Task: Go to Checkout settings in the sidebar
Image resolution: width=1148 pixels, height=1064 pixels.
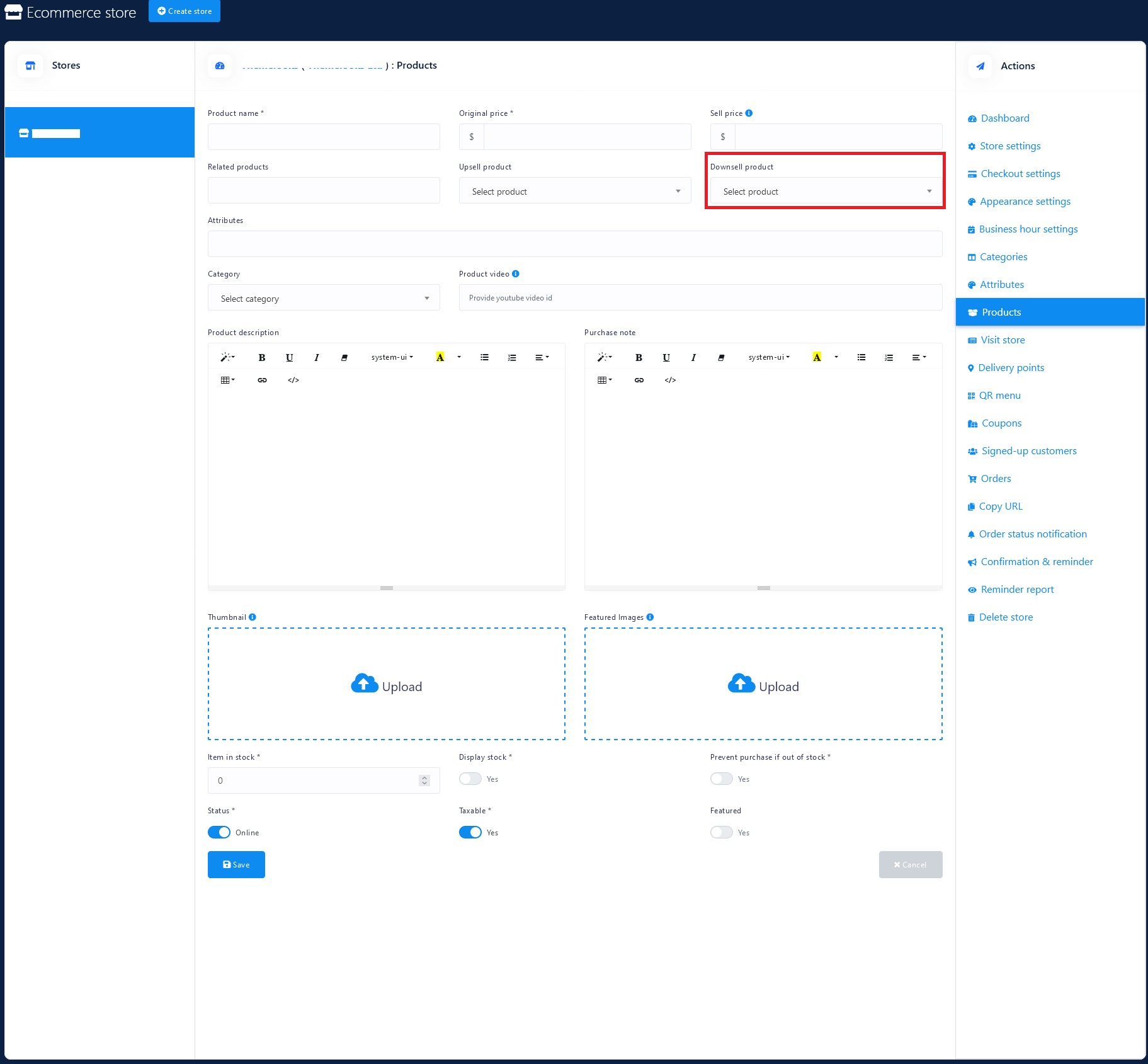Action: pyautogui.click(x=1020, y=174)
